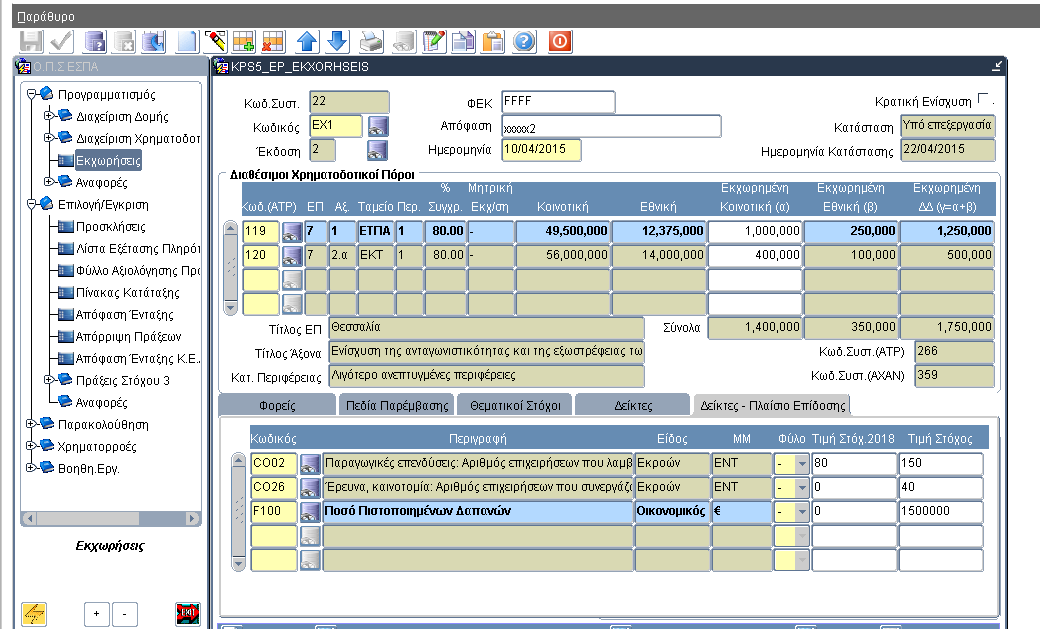Click the plus expand-all button
The width and height of the screenshot is (1040, 629).
coord(97,614)
